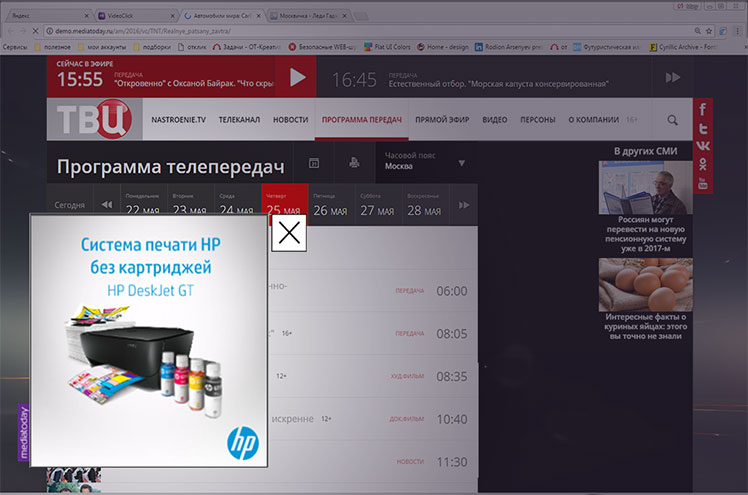The image size is (748, 495).
Task: Open the 11:30 news row
Action: click(x=373, y=462)
